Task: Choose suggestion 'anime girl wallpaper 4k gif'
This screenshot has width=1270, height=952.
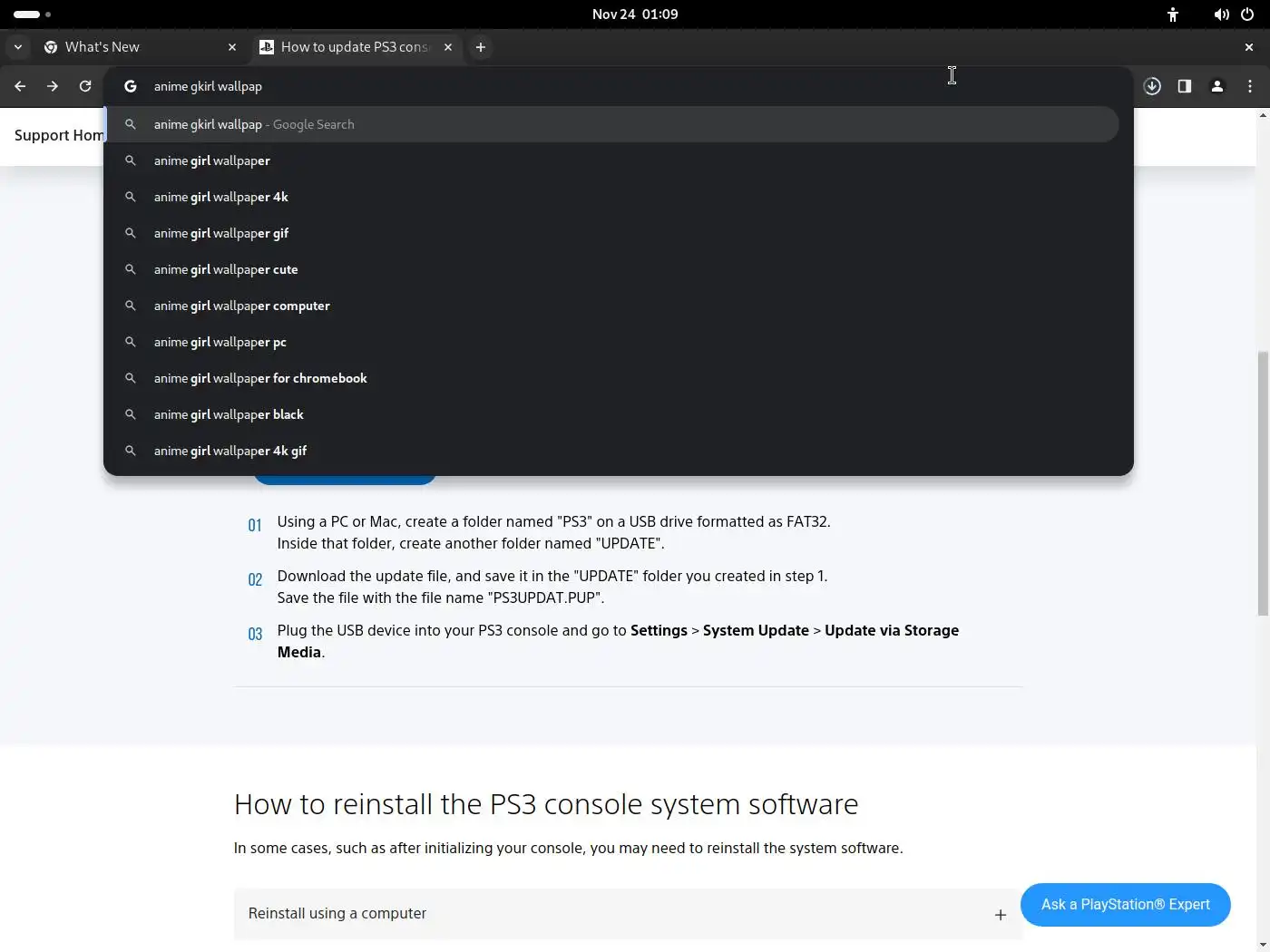Action: point(612,451)
